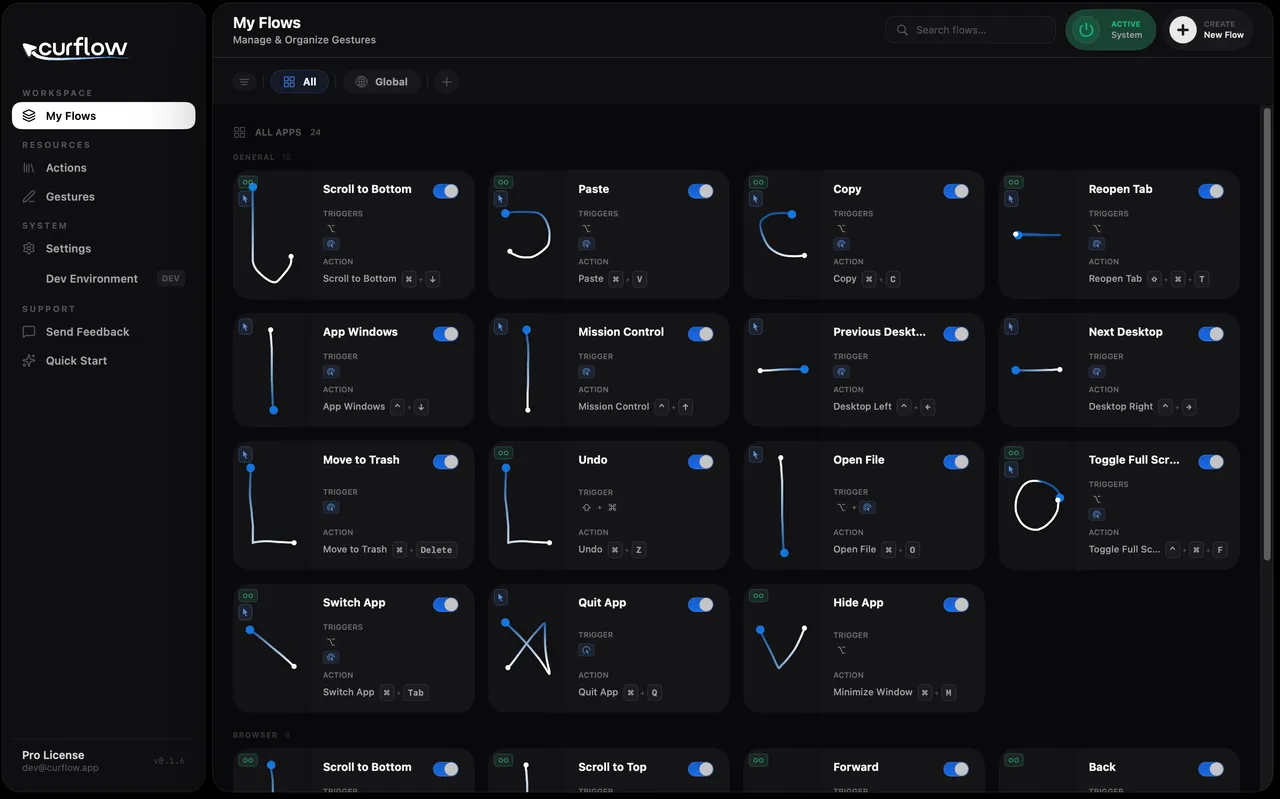Click the Toggle Full Screen circle gesture preview
Viewport: 1280px width, 799px height.
point(1038,505)
